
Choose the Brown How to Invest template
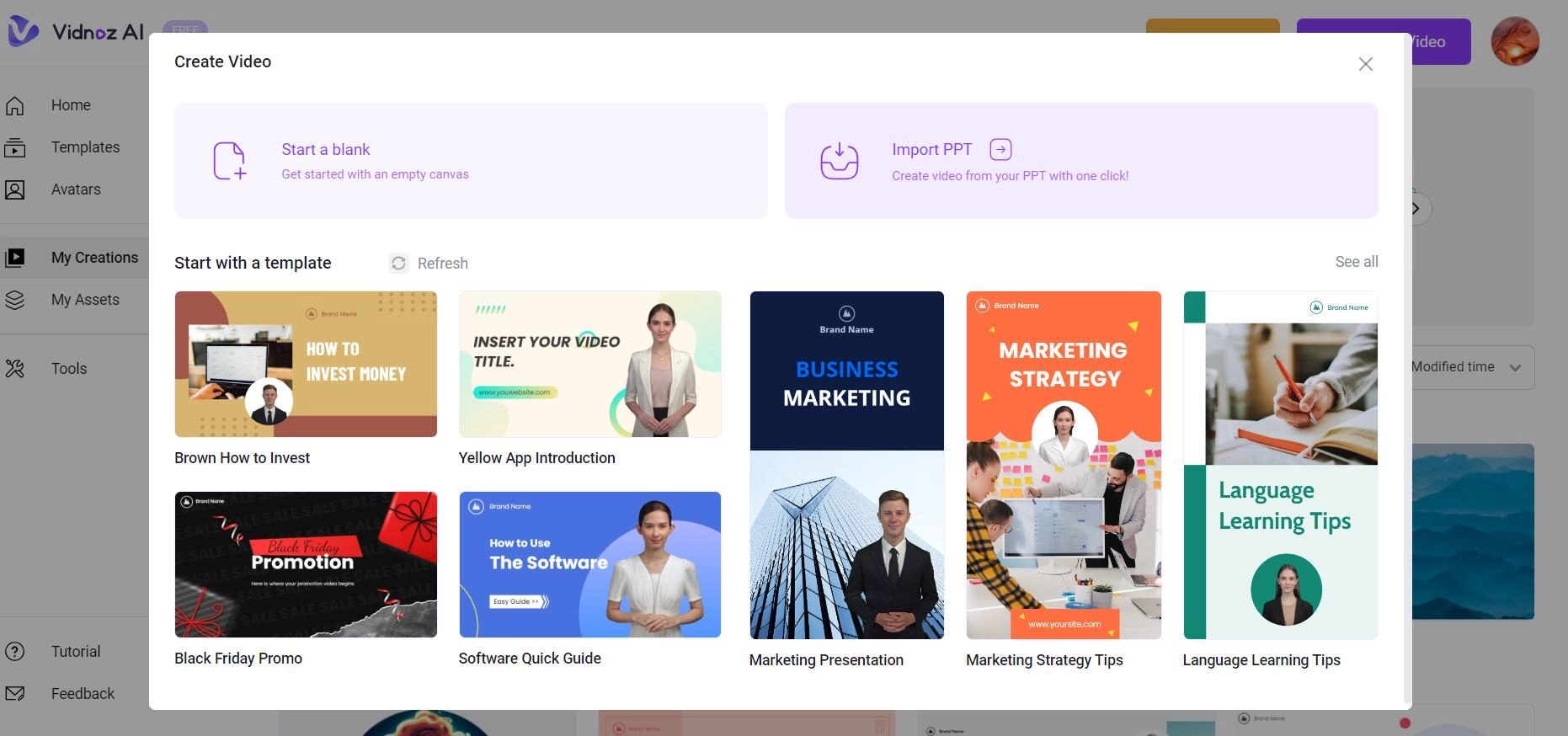coord(306,365)
